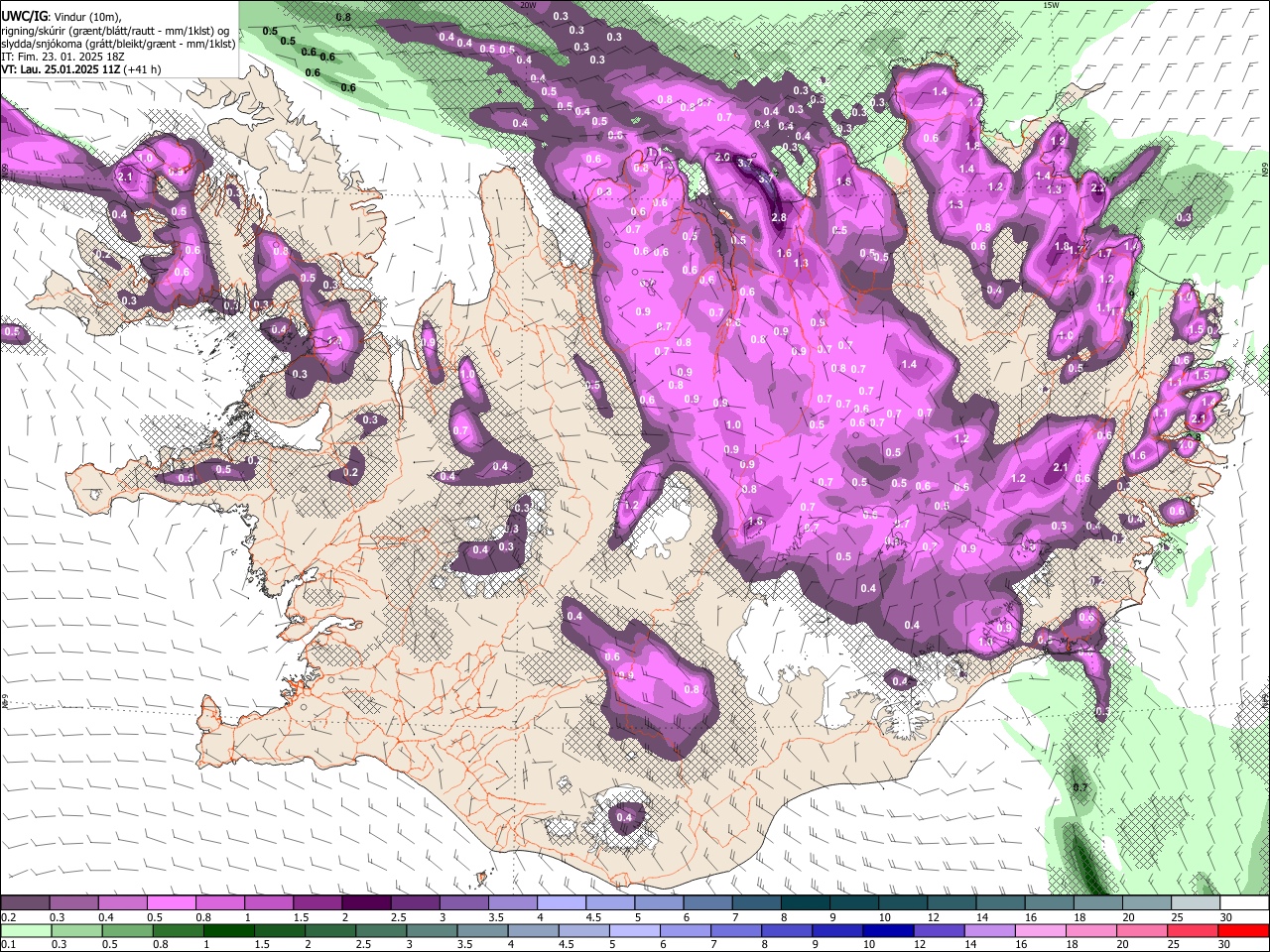Click the dusky mauve snow swatch above 0.2
The height and width of the screenshot is (952, 1270).
pyautogui.click(x=25, y=903)
